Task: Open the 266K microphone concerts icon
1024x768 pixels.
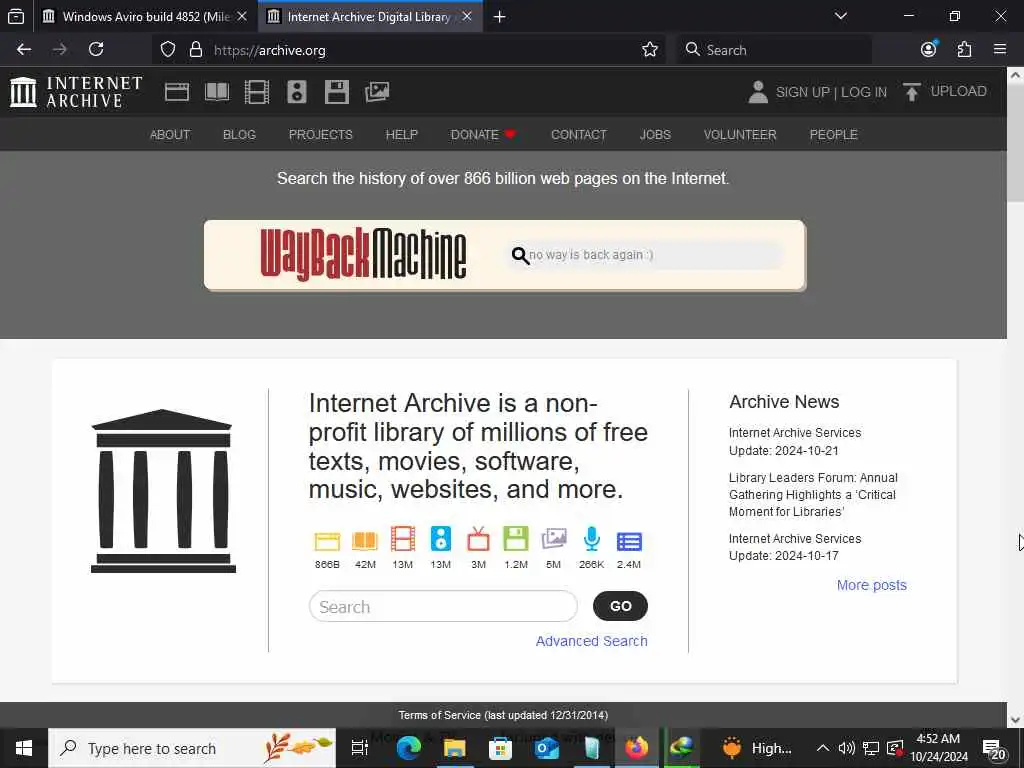Action: click(x=592, y=539)
